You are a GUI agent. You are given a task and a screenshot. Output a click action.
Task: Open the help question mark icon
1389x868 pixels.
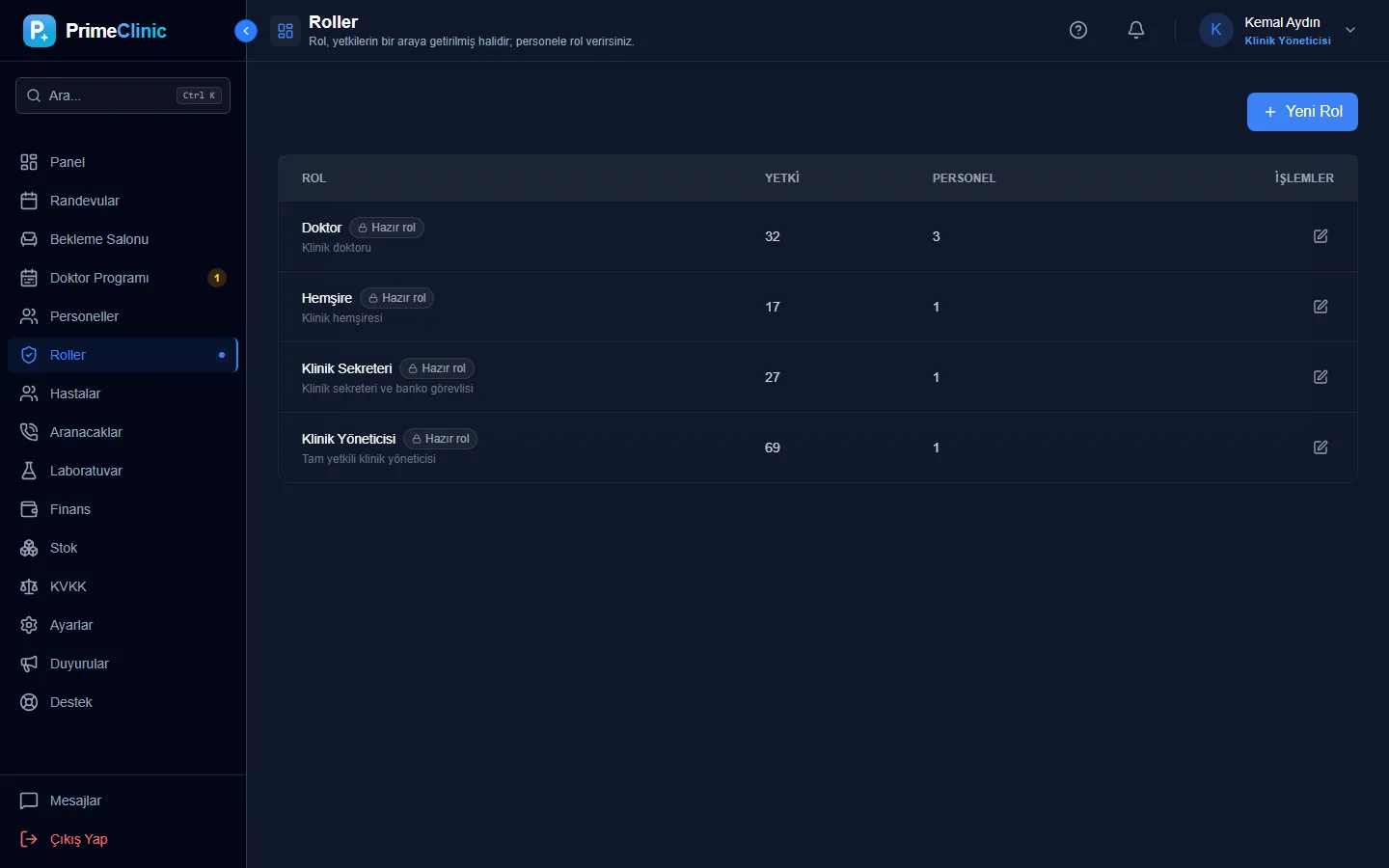coord(1078,30)
